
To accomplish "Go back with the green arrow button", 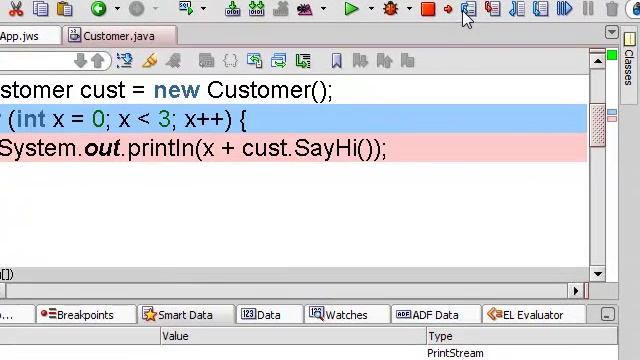I will [98, 9].
